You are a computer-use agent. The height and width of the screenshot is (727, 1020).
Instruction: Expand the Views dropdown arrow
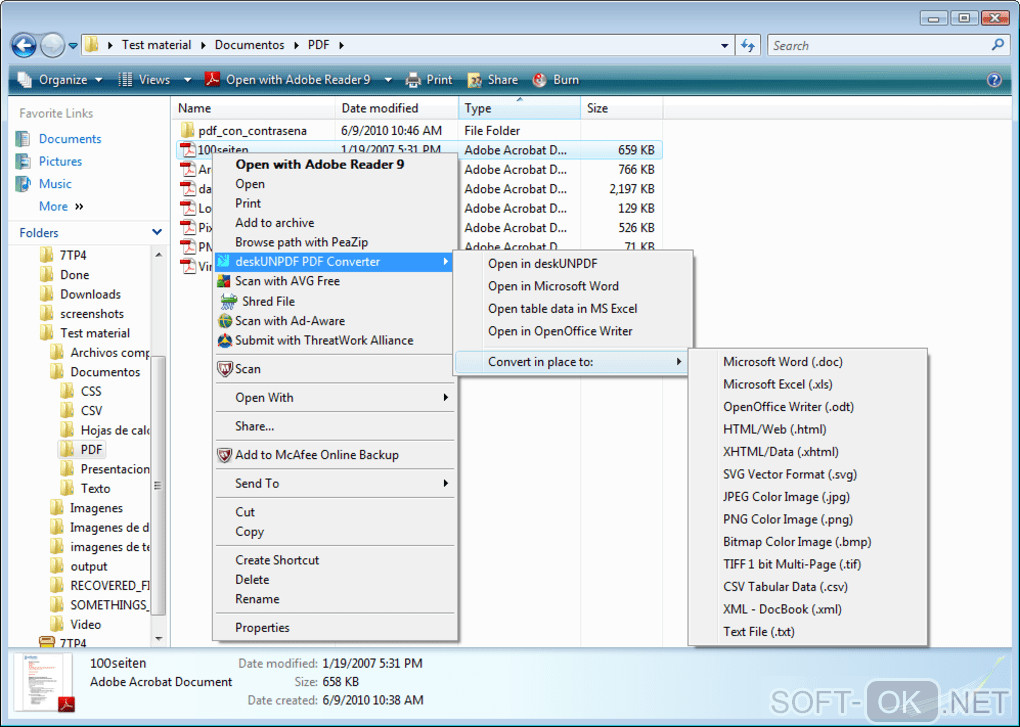click(x=187, y=80)
